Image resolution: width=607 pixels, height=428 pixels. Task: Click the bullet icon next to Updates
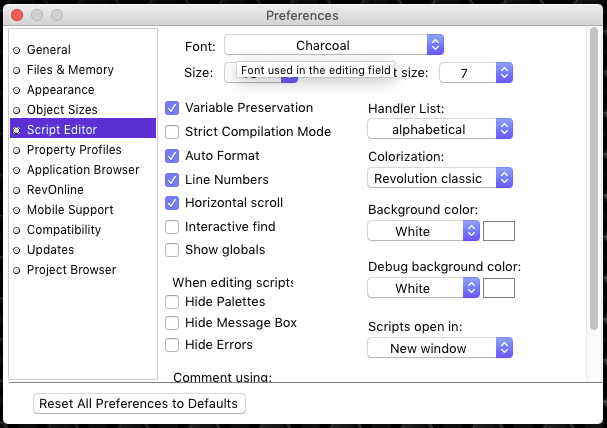16,250
